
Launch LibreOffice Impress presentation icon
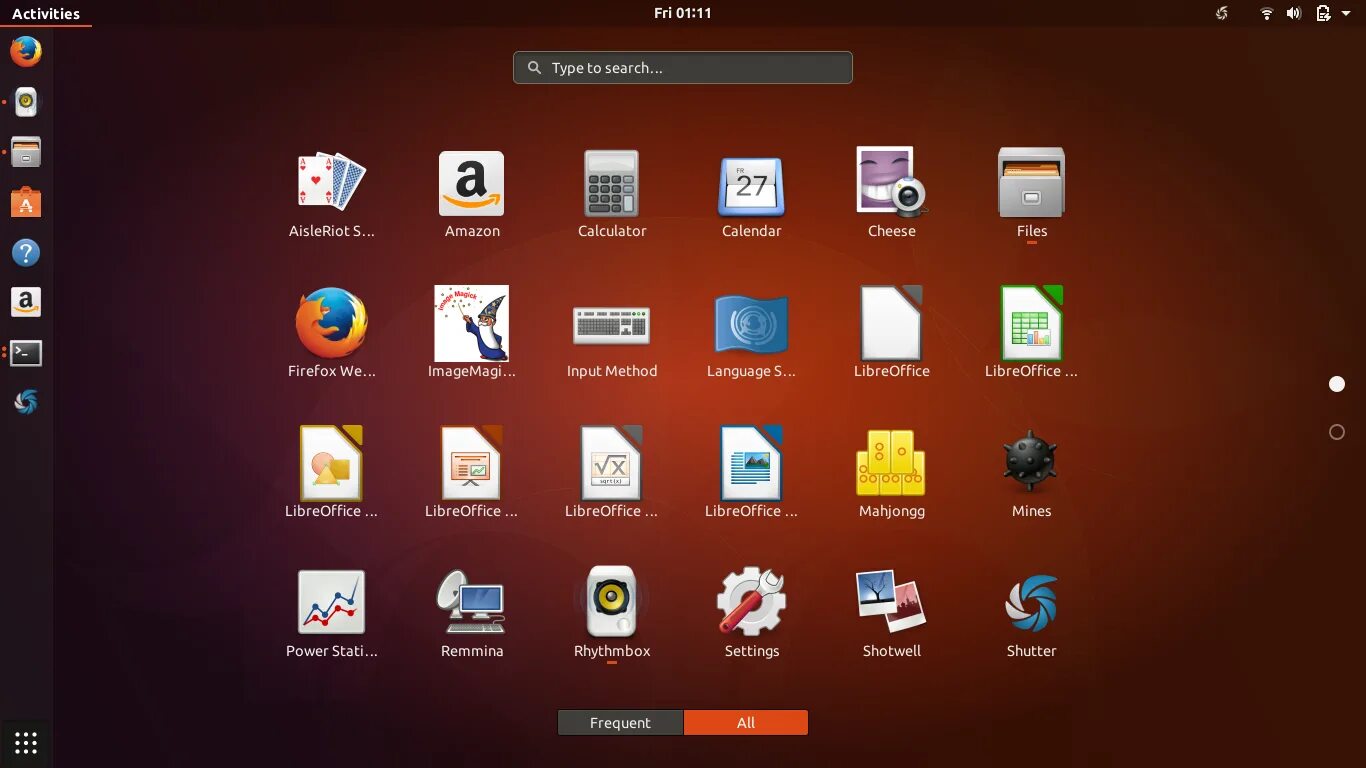click(472, 475)
